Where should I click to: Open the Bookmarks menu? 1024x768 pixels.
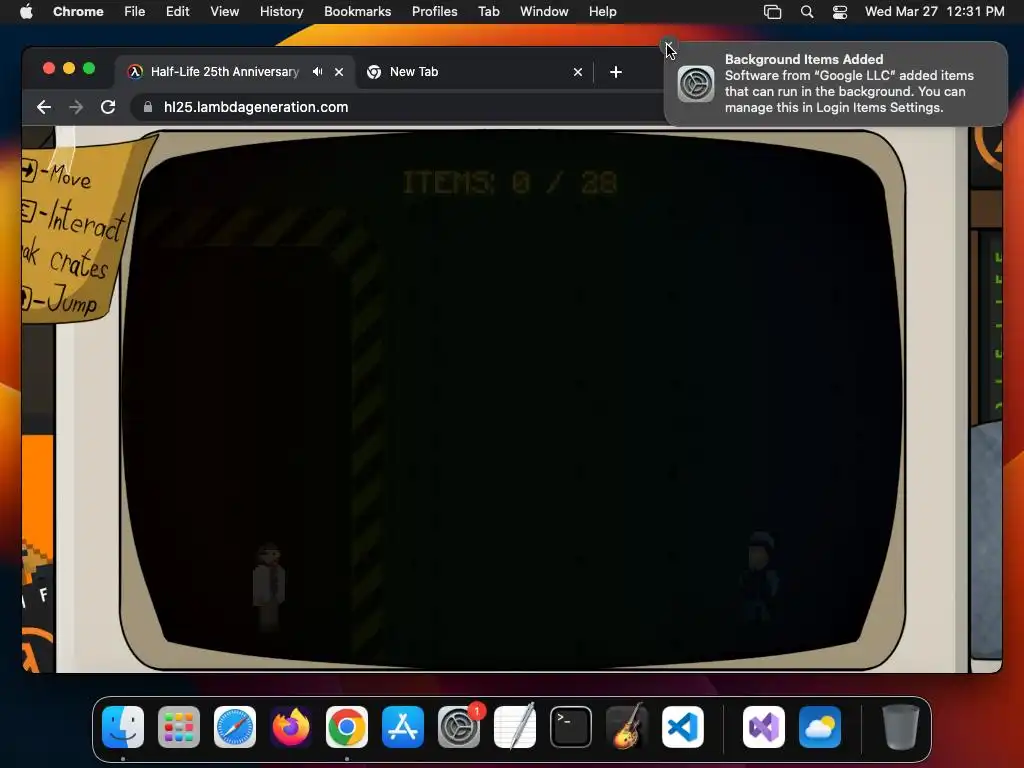(x=357, y=11)
